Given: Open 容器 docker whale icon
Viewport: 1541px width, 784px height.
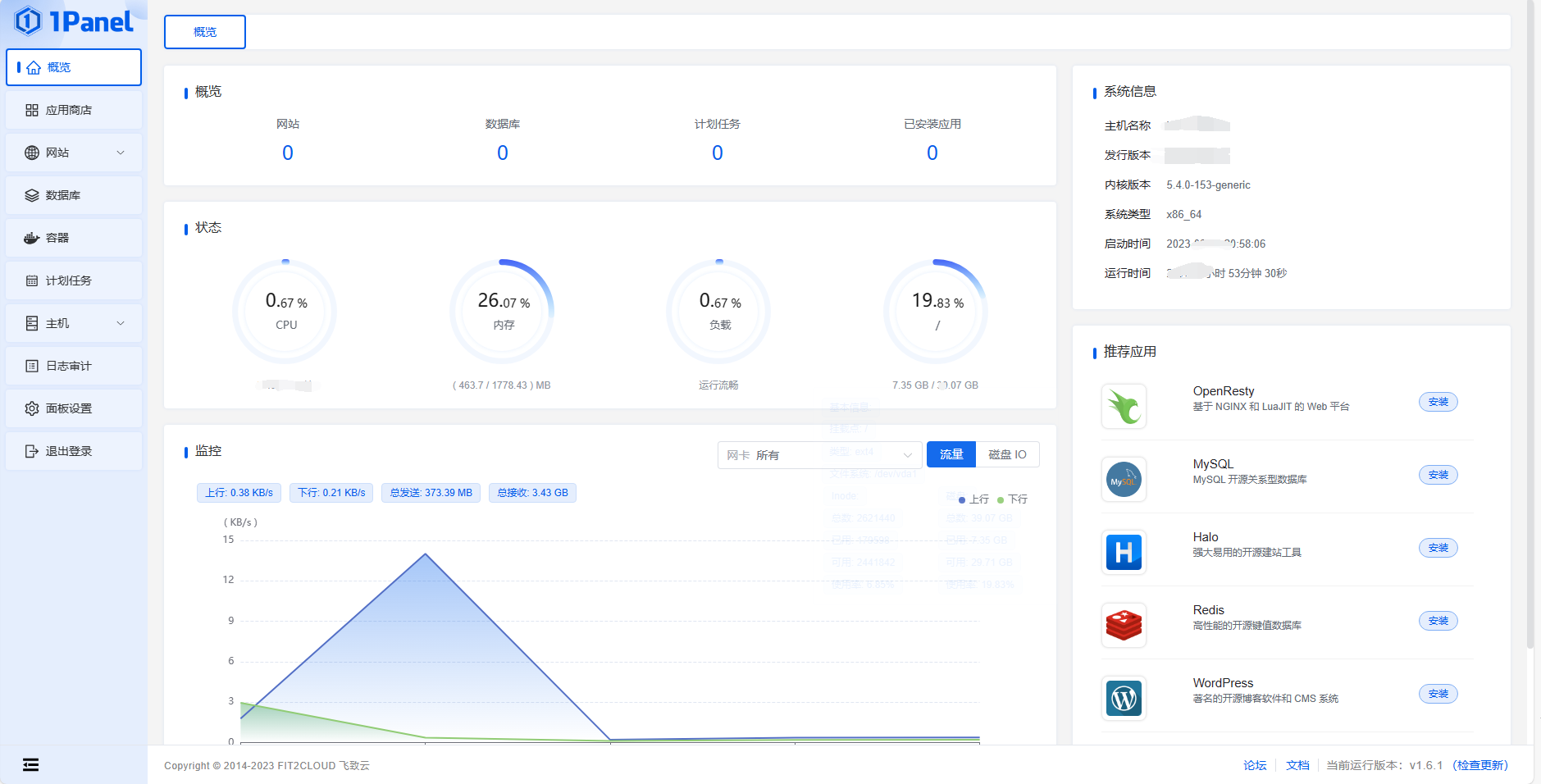Looking at the screenshot, I should [32, 238].
